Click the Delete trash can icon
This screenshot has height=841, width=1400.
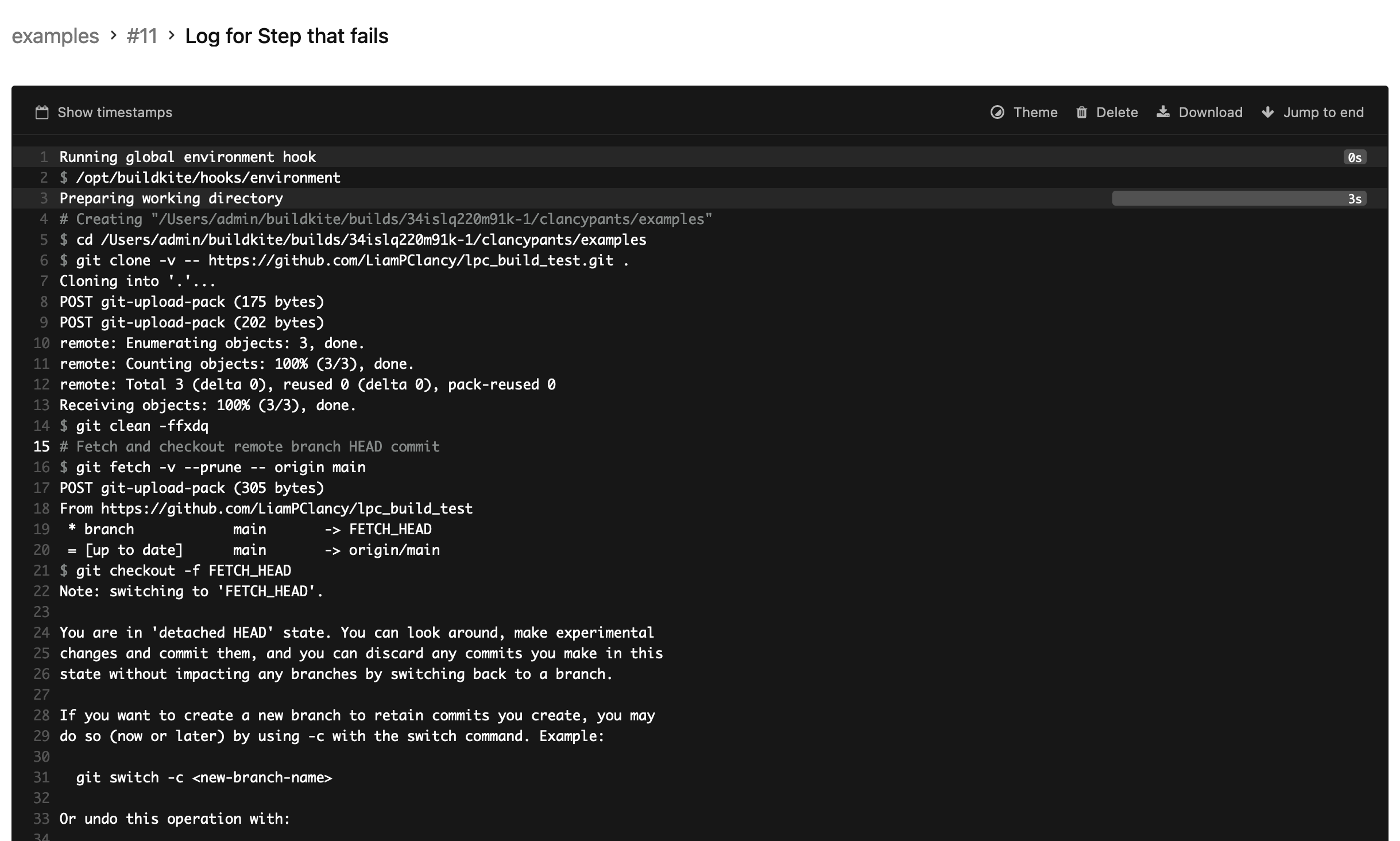point(1081,112)
